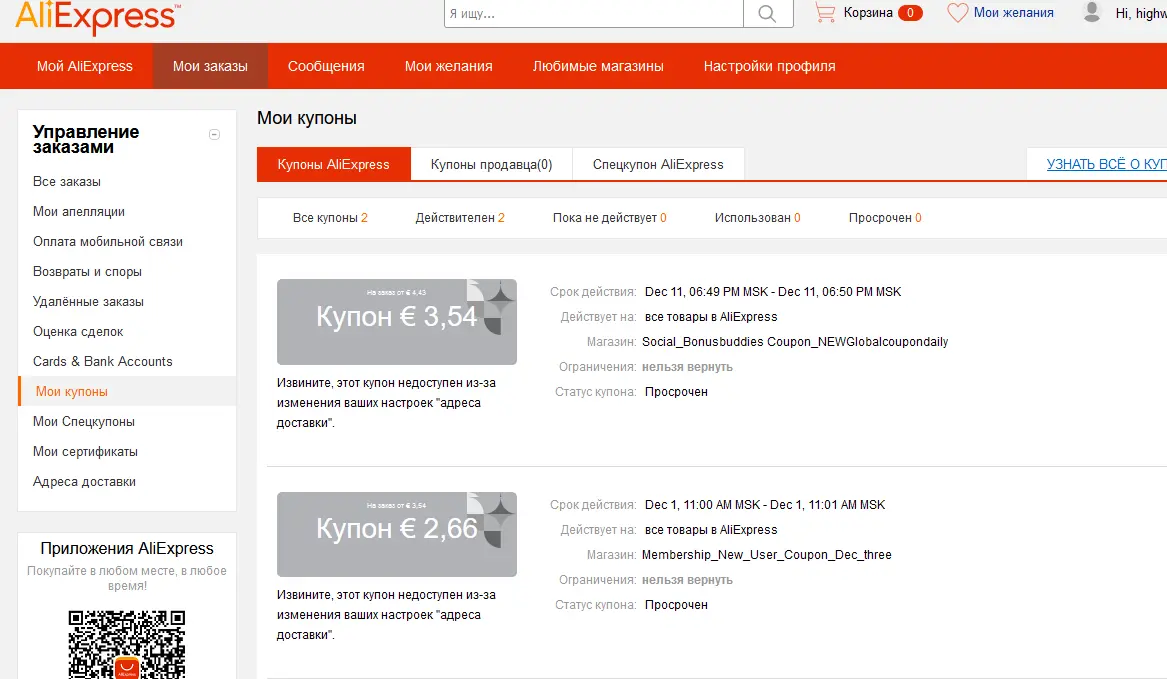Click the magnifier search button
This screenshot has width=1167, height=679.
[x=768, y=13]
